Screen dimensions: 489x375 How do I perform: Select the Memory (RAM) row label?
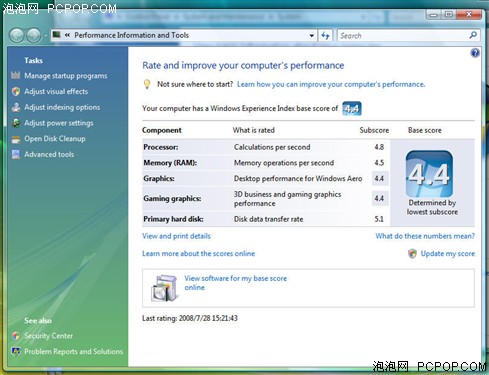point(170,163)
